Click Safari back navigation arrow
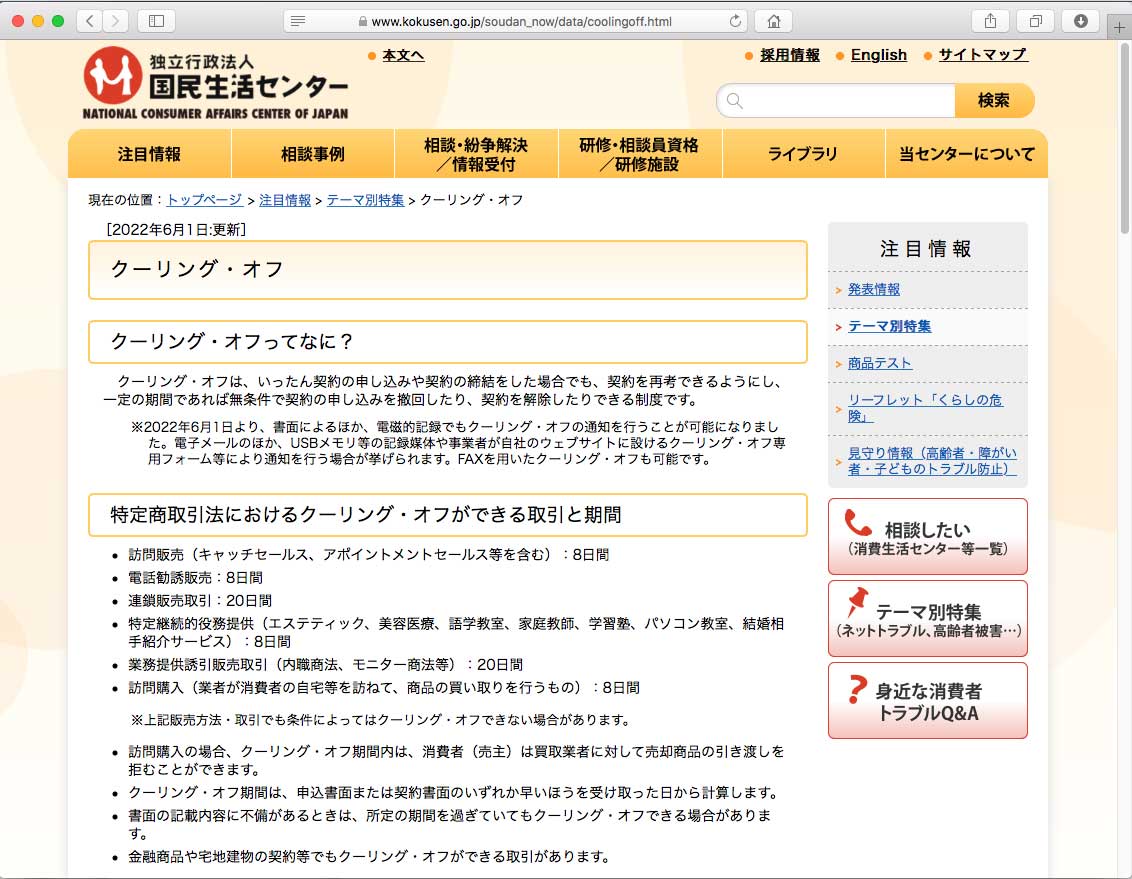1132x879 pixels. point(90,21)
